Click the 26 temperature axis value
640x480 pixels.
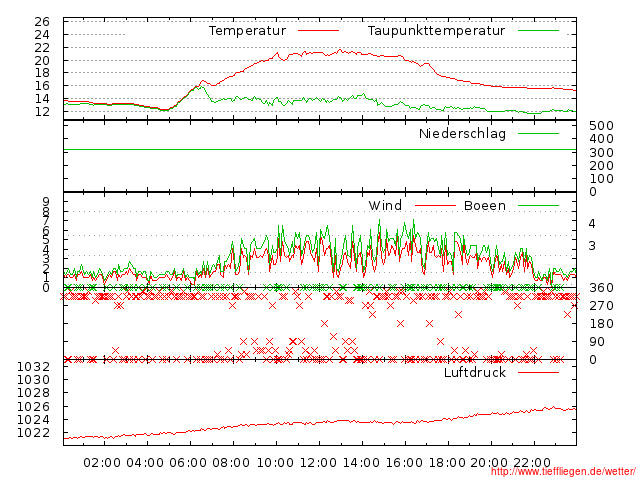(42, 22)
